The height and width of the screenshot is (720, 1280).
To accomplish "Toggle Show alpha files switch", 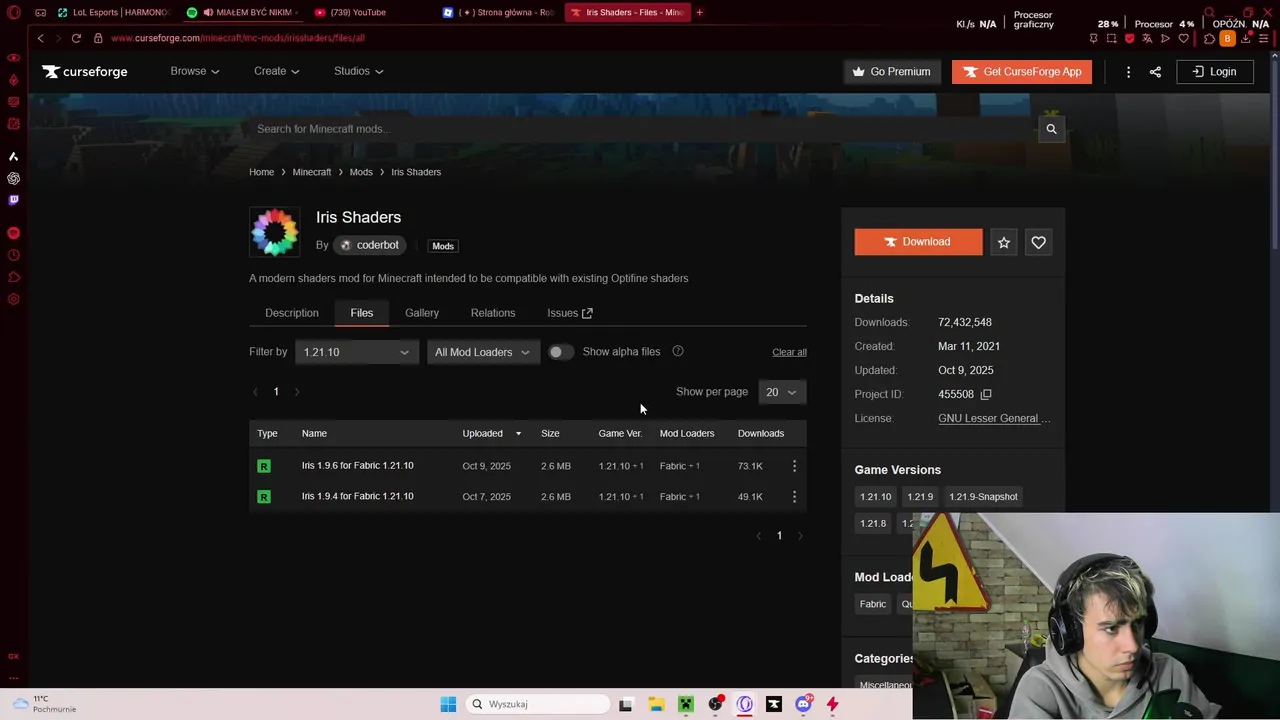I will tap(561, 352).
